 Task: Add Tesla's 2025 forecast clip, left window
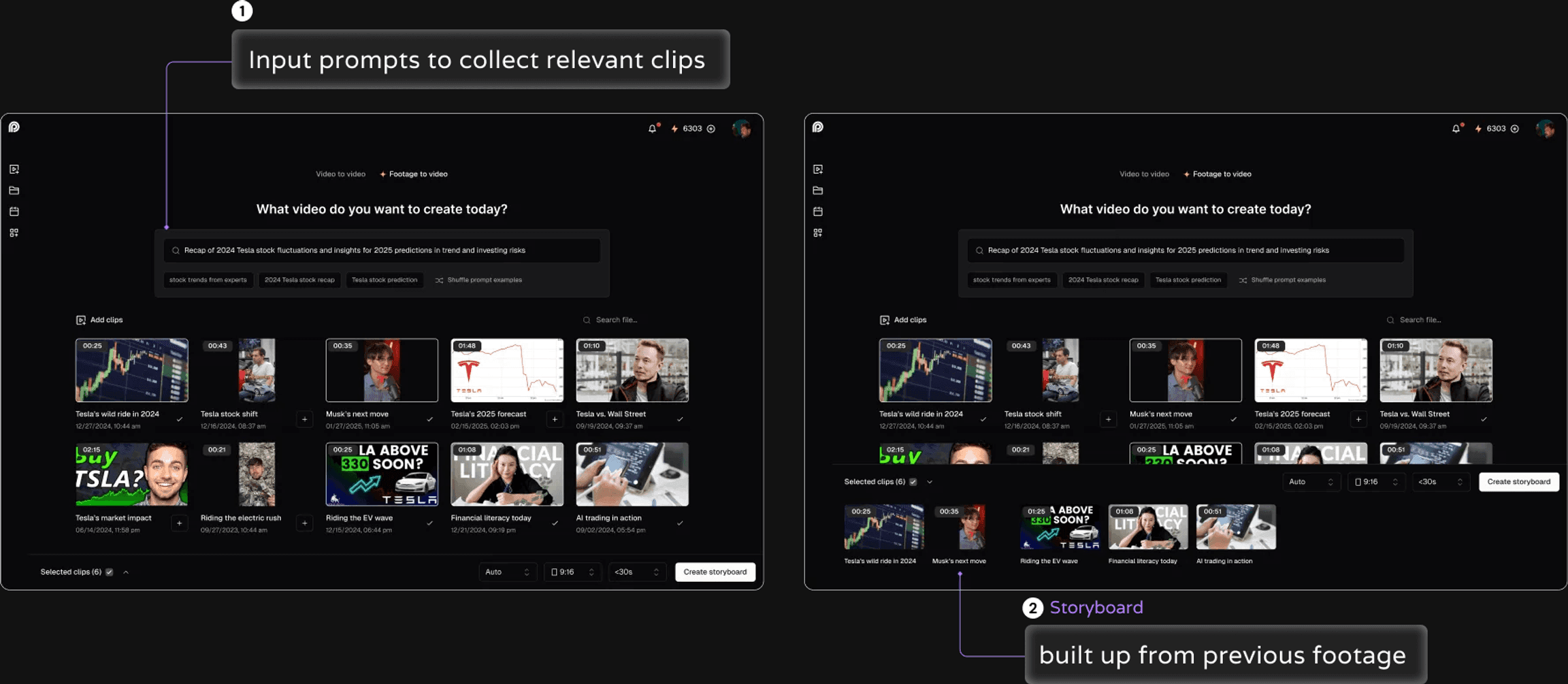[555, 419]
